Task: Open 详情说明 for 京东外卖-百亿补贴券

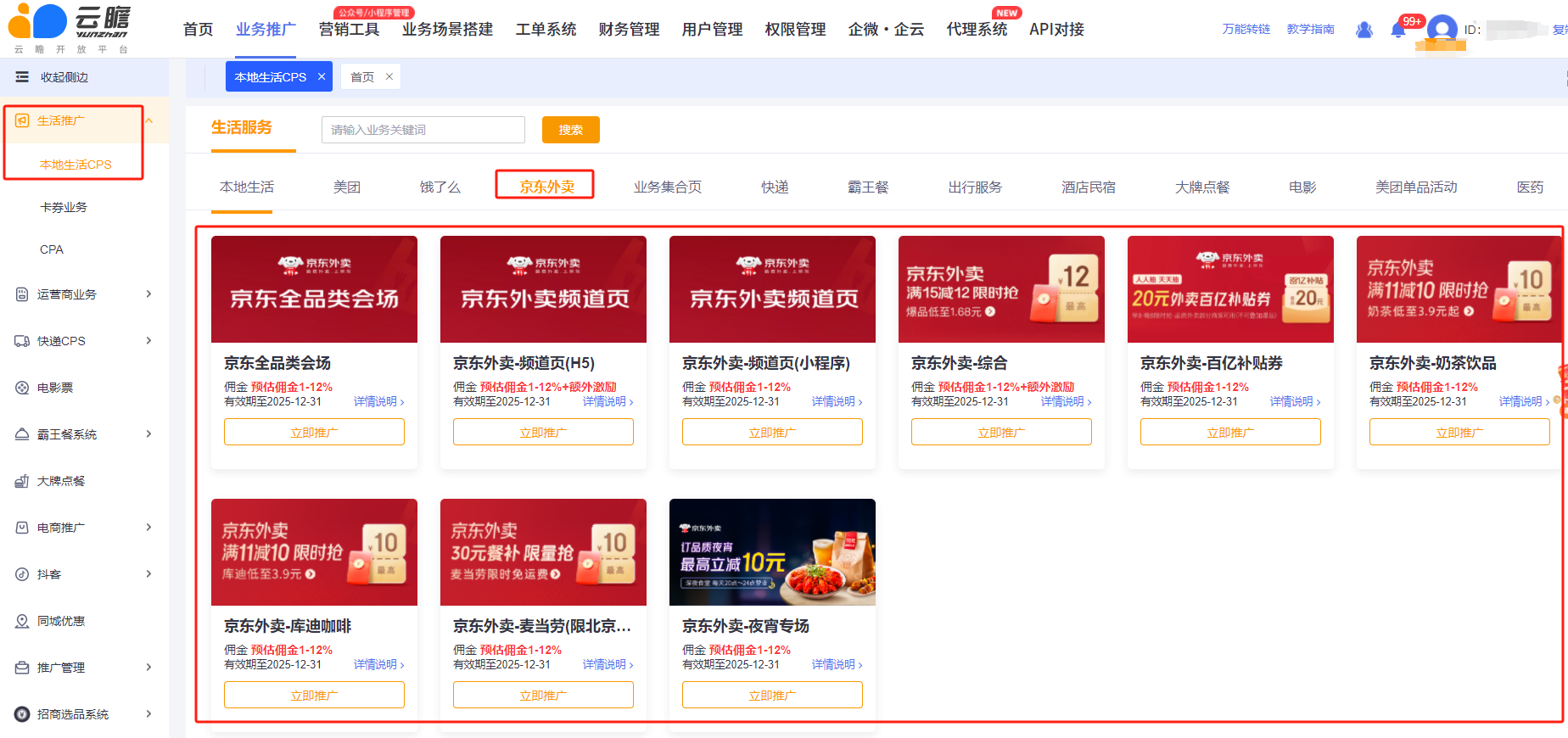Action: click(1295, 402)
